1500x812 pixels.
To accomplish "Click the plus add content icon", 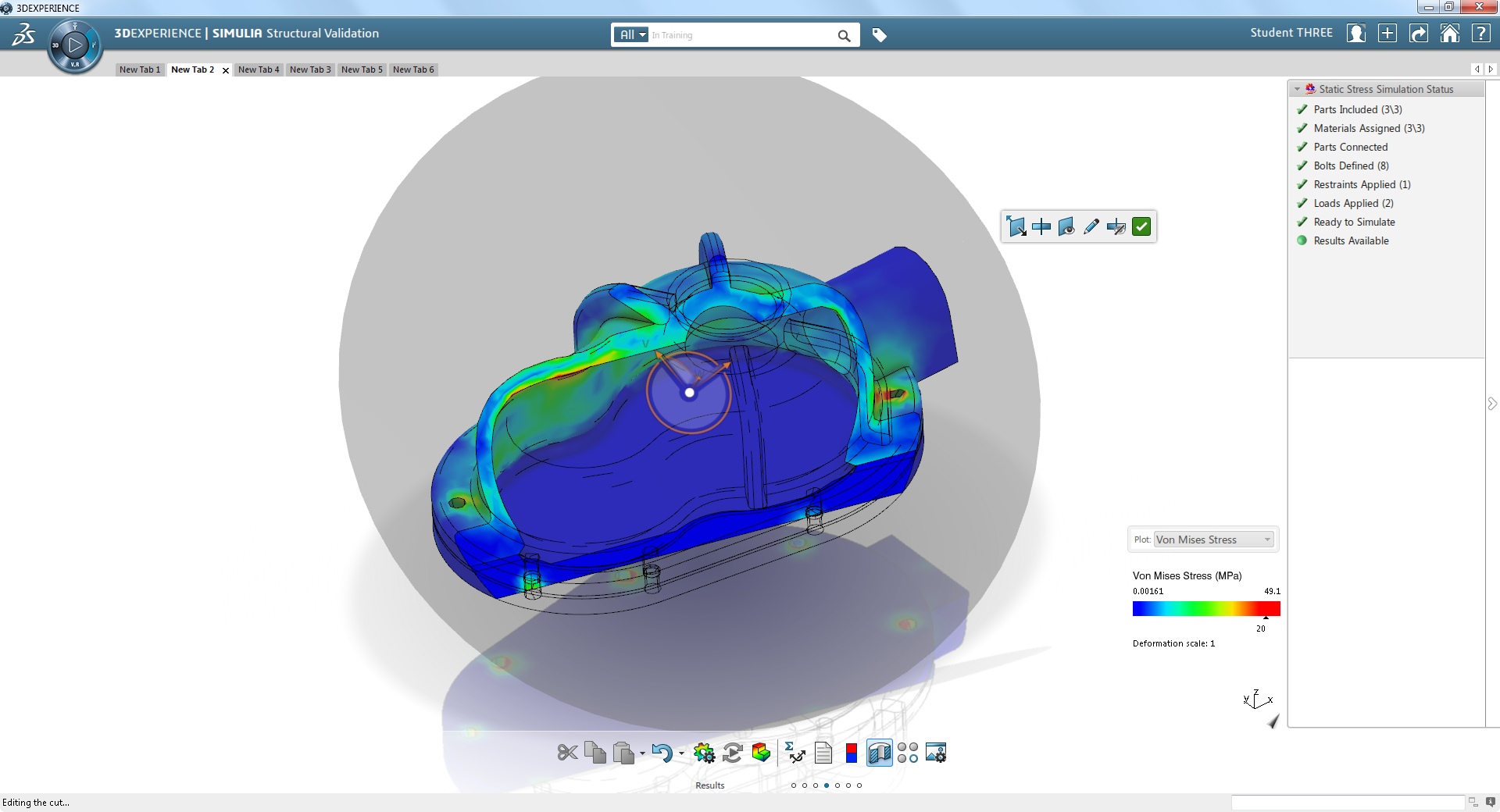I will coord(1387,33).
